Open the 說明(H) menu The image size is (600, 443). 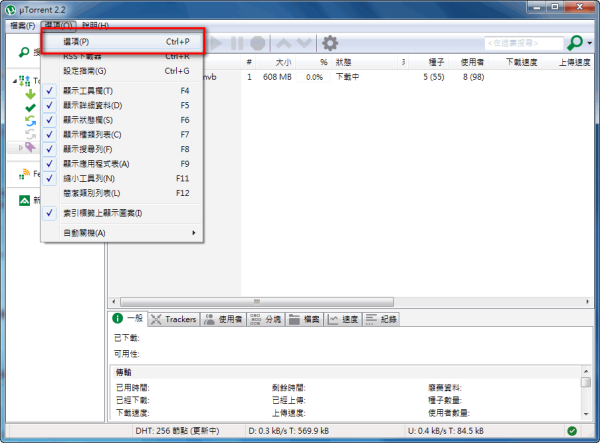click(95, 26)
